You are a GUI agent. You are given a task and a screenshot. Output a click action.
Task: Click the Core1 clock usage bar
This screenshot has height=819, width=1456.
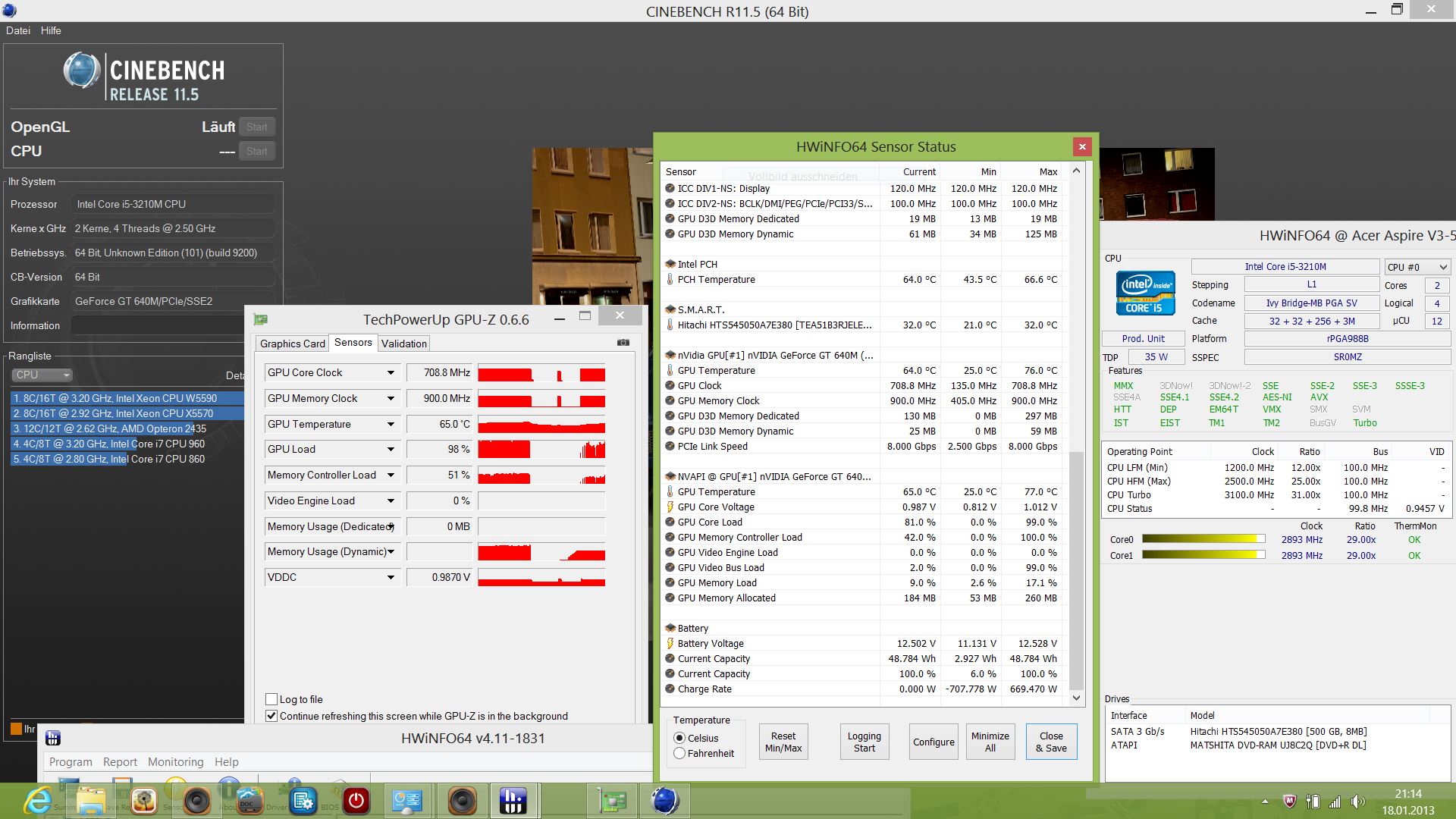(1203, 555)
